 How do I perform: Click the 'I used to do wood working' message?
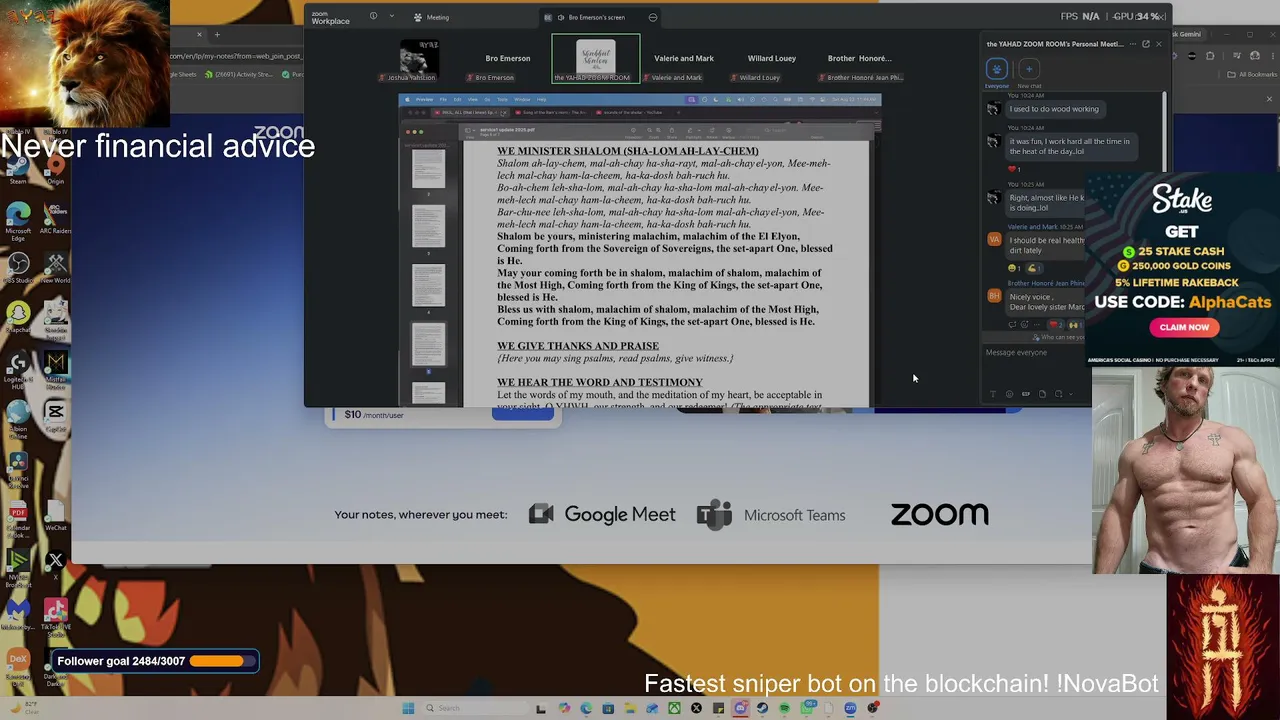coord(1054,109)
